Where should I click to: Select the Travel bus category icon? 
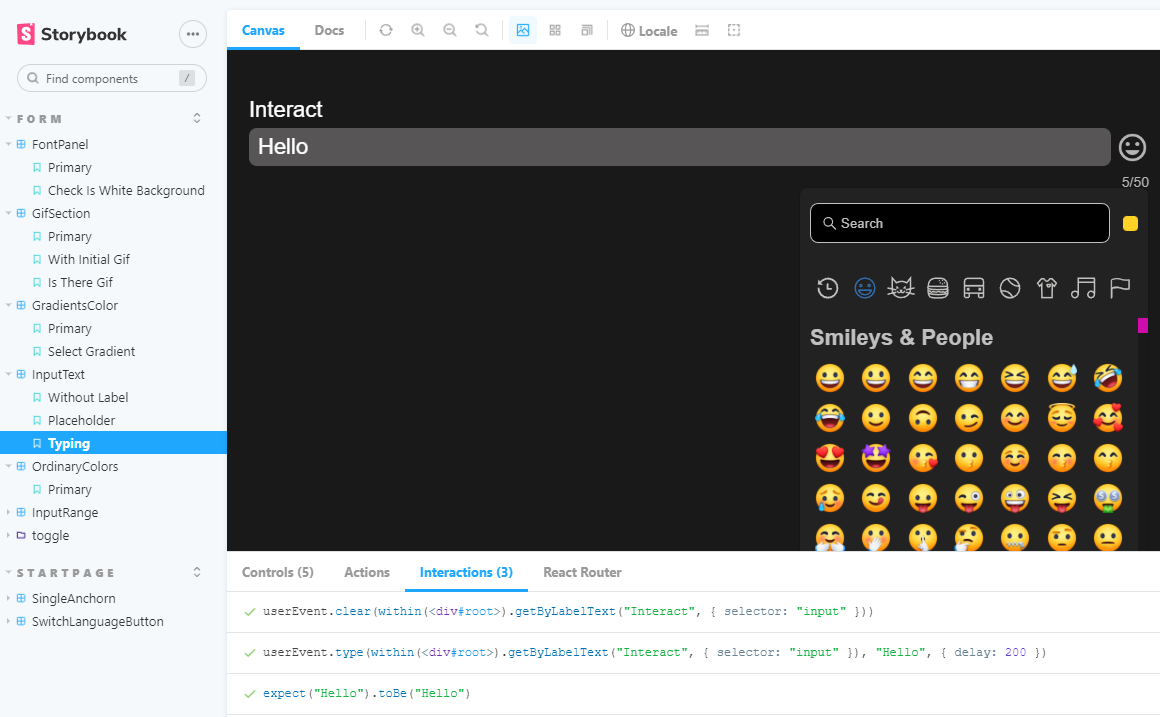click(x=974, y=288)
